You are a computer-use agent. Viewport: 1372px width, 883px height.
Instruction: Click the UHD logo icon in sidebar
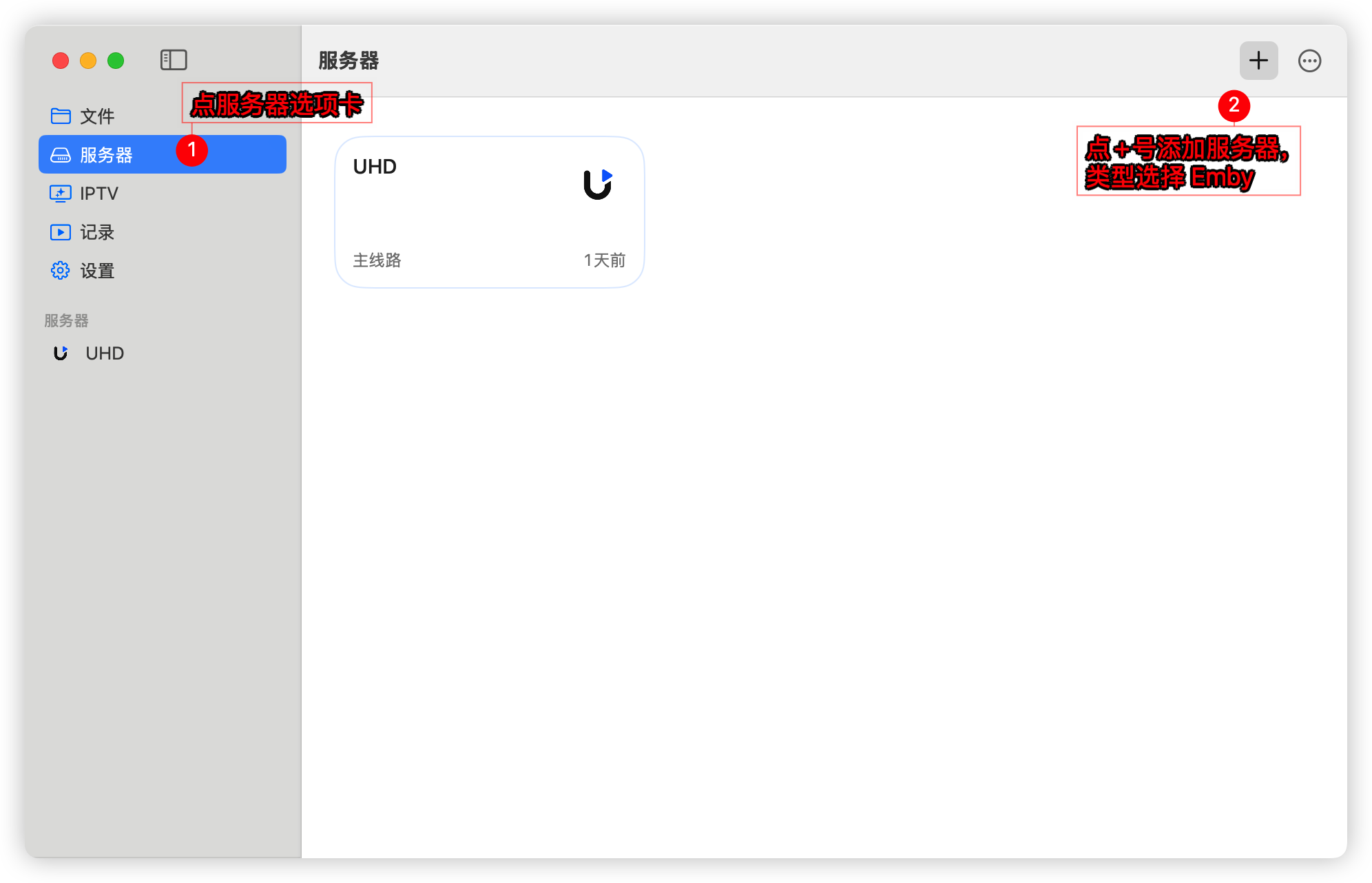(x=61, y=353)
